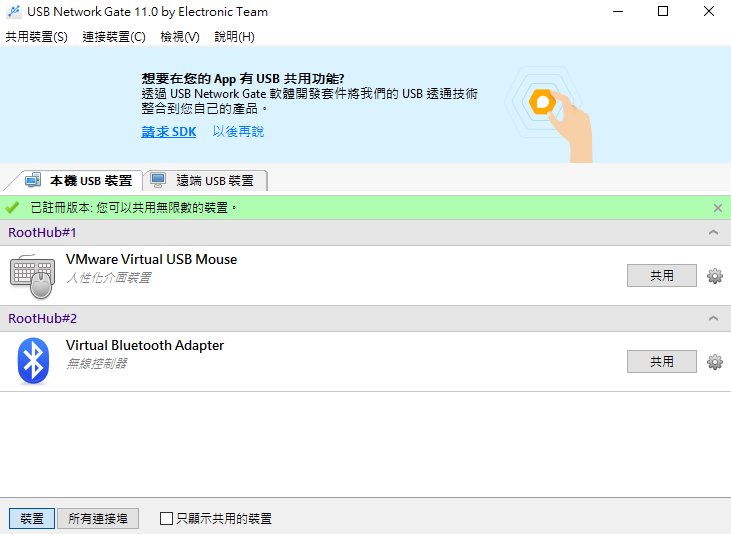Click the USB Network Gate title bar icon

pyautogui.click(x=14, y=12)
